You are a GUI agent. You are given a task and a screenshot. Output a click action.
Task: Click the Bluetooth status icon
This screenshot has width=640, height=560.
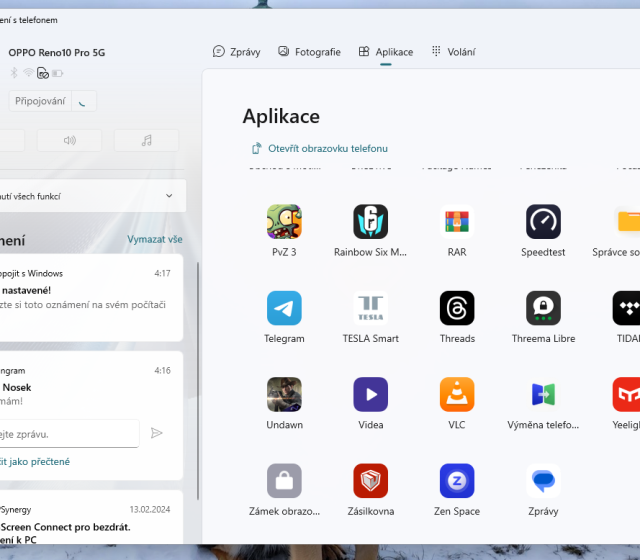(14, 73)
